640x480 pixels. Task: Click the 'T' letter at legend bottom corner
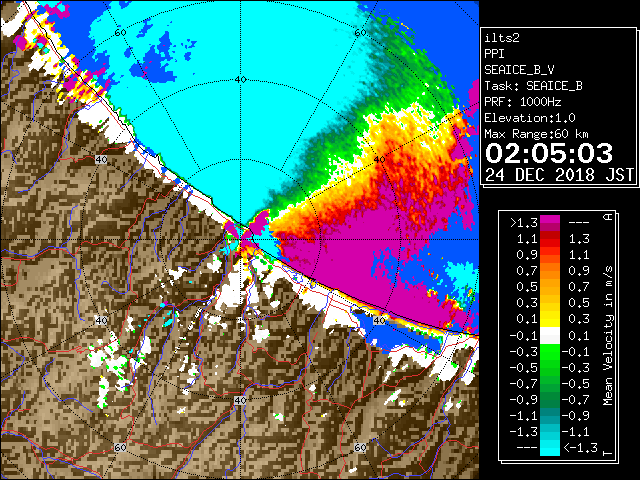(608, 453)
